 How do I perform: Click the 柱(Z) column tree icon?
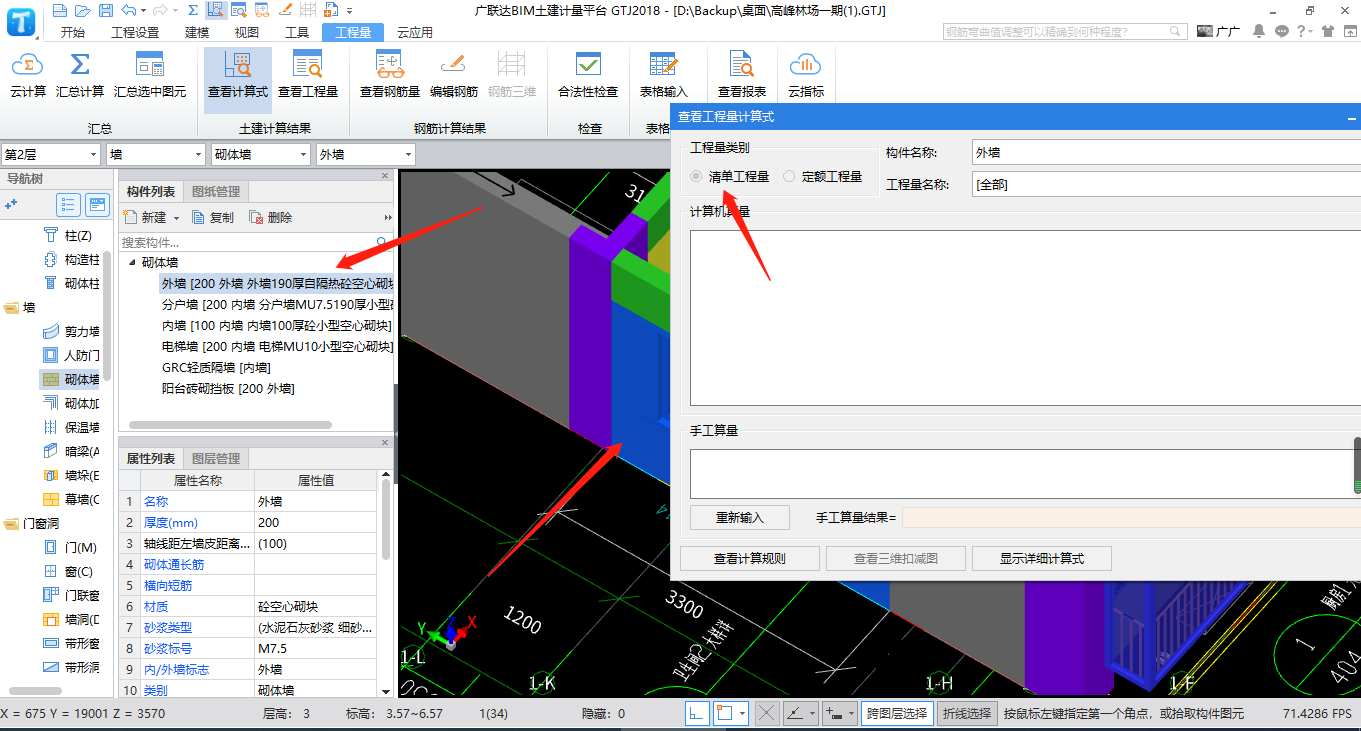pos(51,235)
